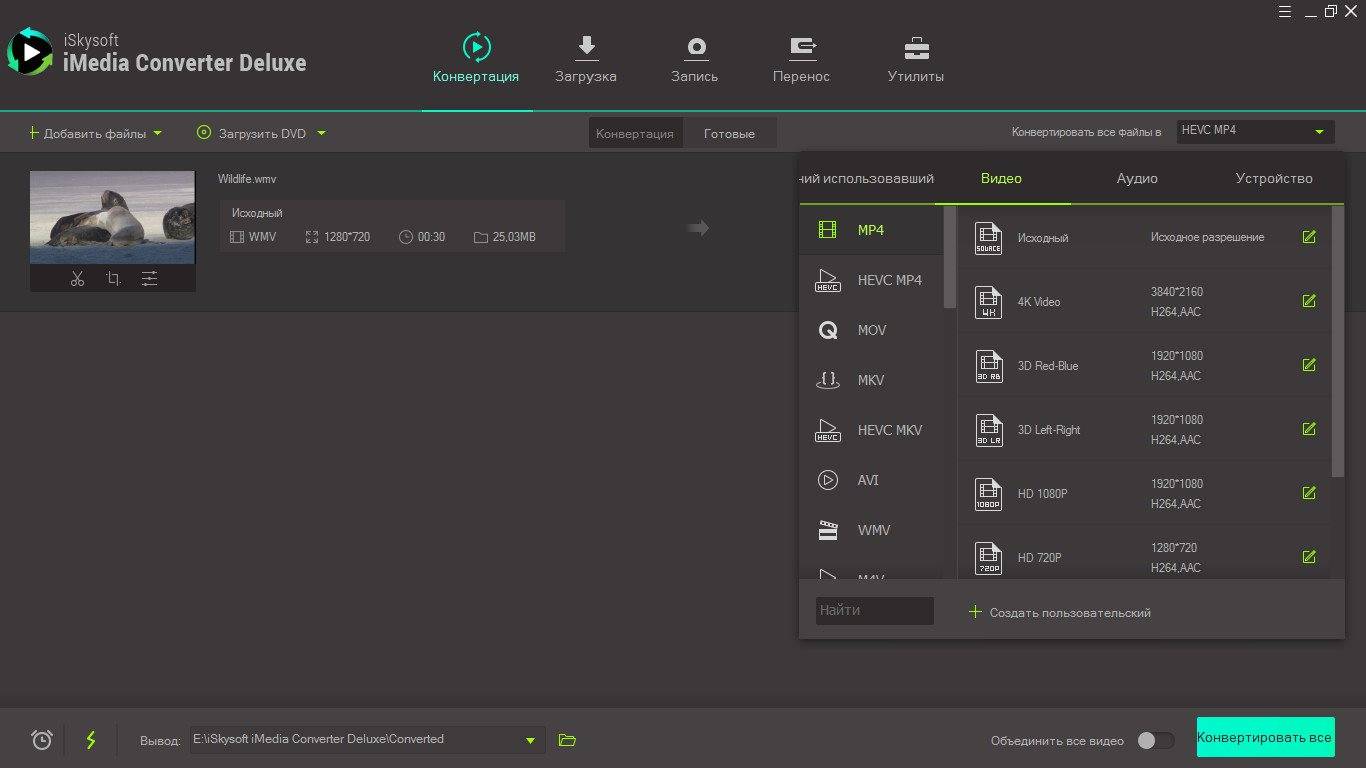Click the iSkysoft logo icon
1366x768 pixels.
(29, 52)
